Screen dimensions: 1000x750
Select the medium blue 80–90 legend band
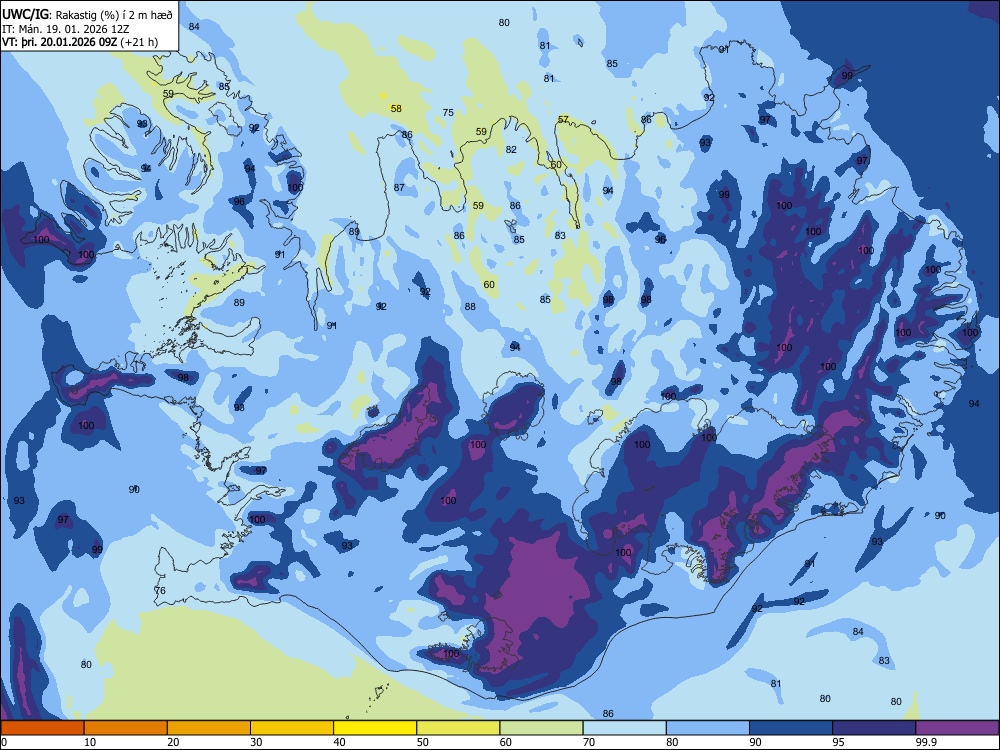pos(708,728)
